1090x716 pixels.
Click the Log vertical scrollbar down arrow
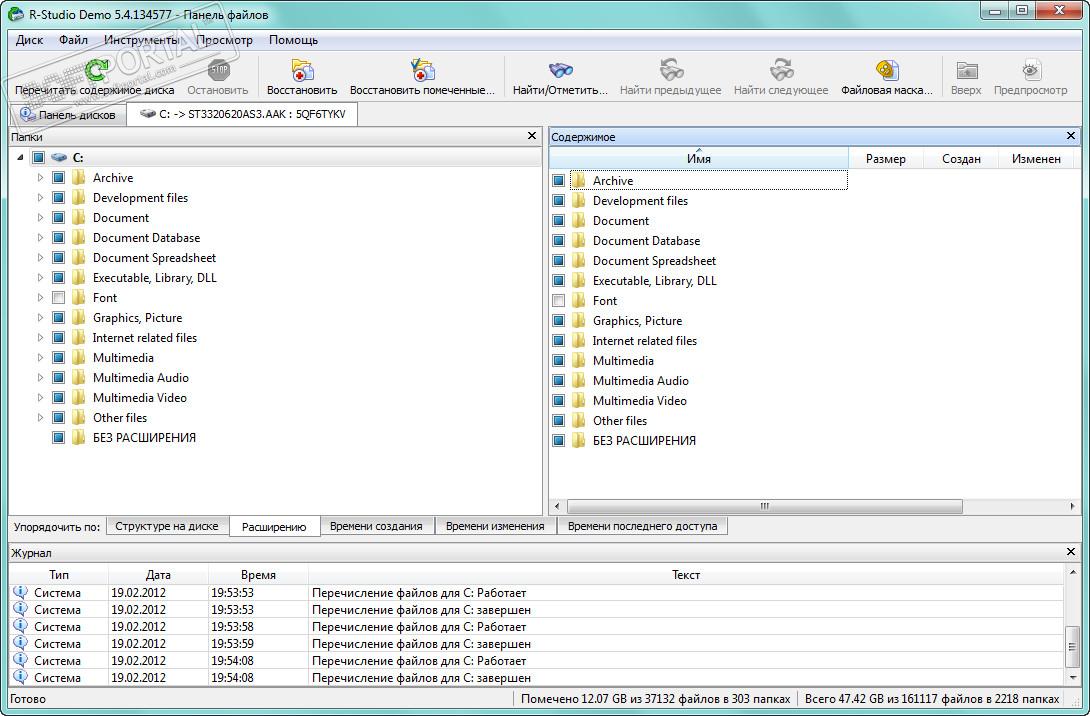(1073, 678)
